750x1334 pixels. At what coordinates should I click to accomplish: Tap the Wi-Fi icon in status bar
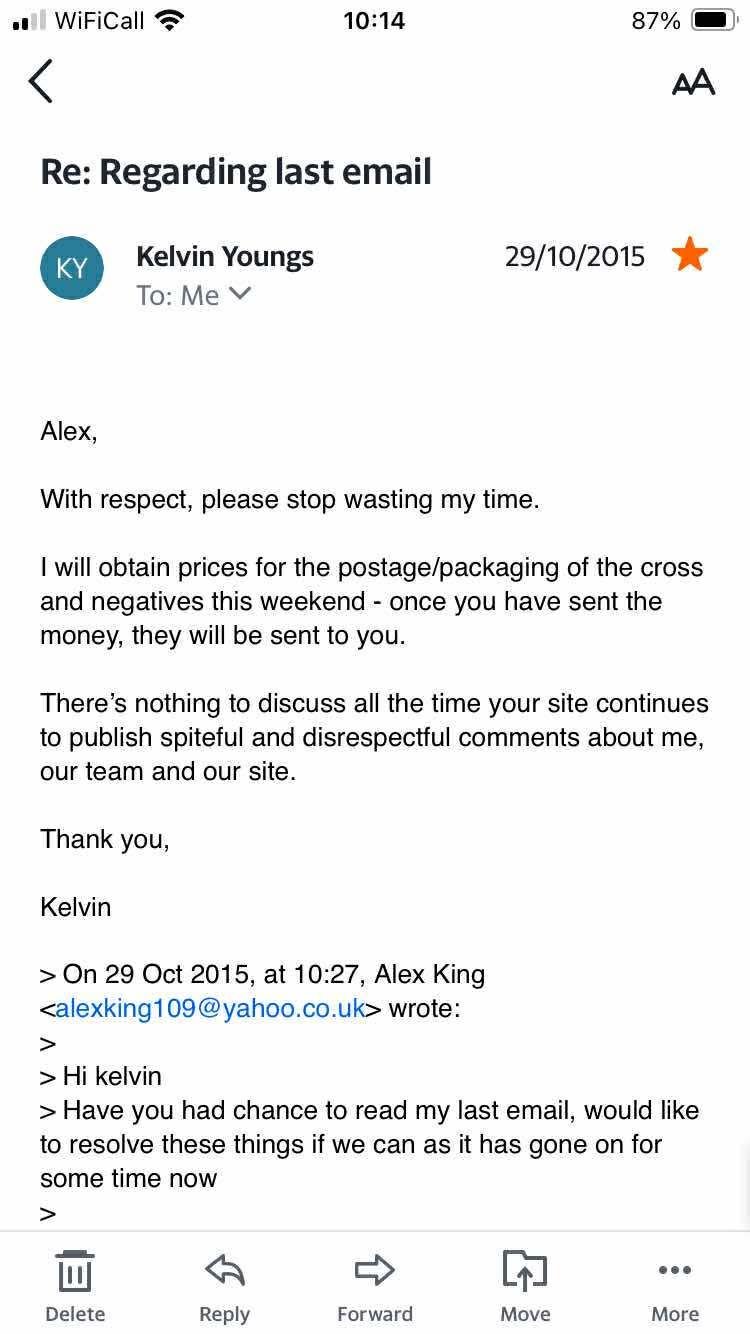[171, 21]
